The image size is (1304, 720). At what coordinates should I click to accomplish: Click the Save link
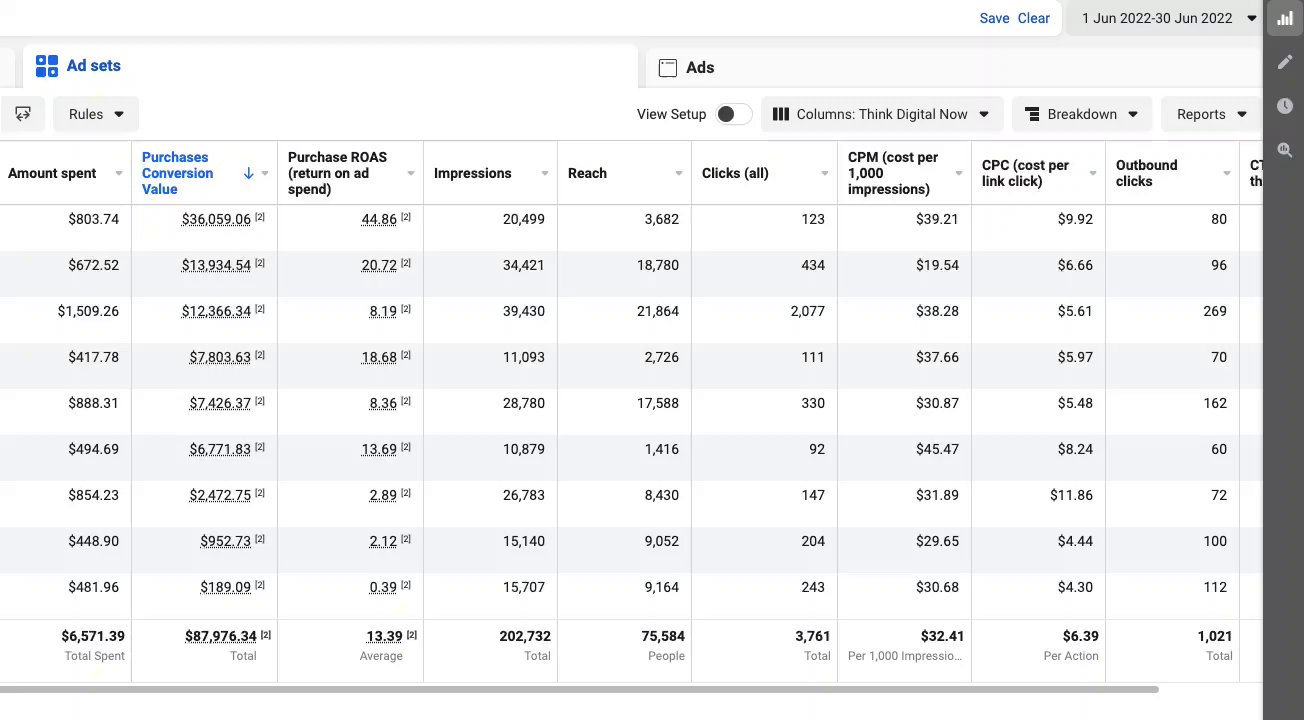pos(994,18)
